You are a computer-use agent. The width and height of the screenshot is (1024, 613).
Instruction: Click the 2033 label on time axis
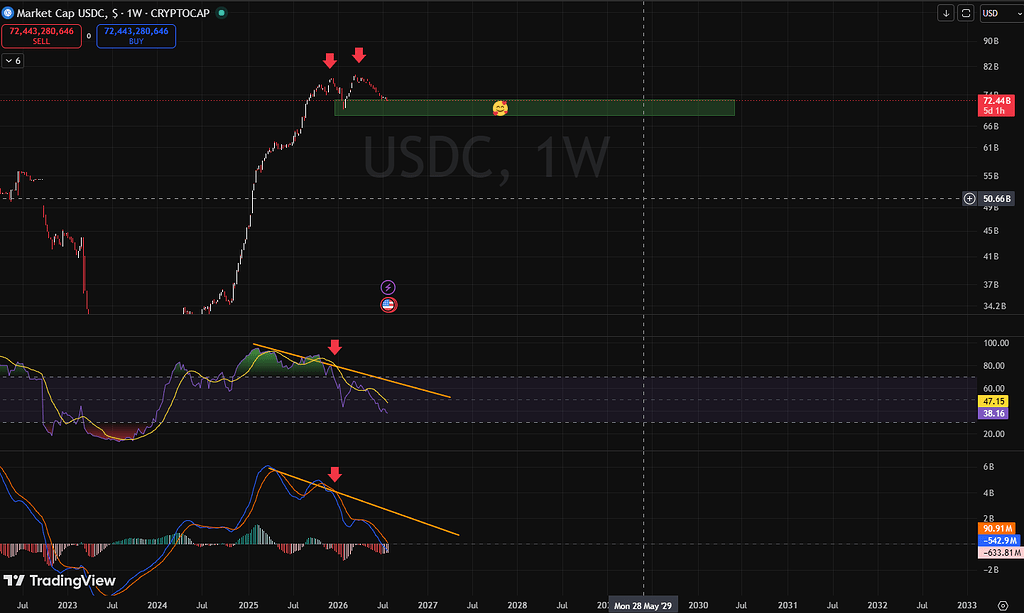point(967,605)
